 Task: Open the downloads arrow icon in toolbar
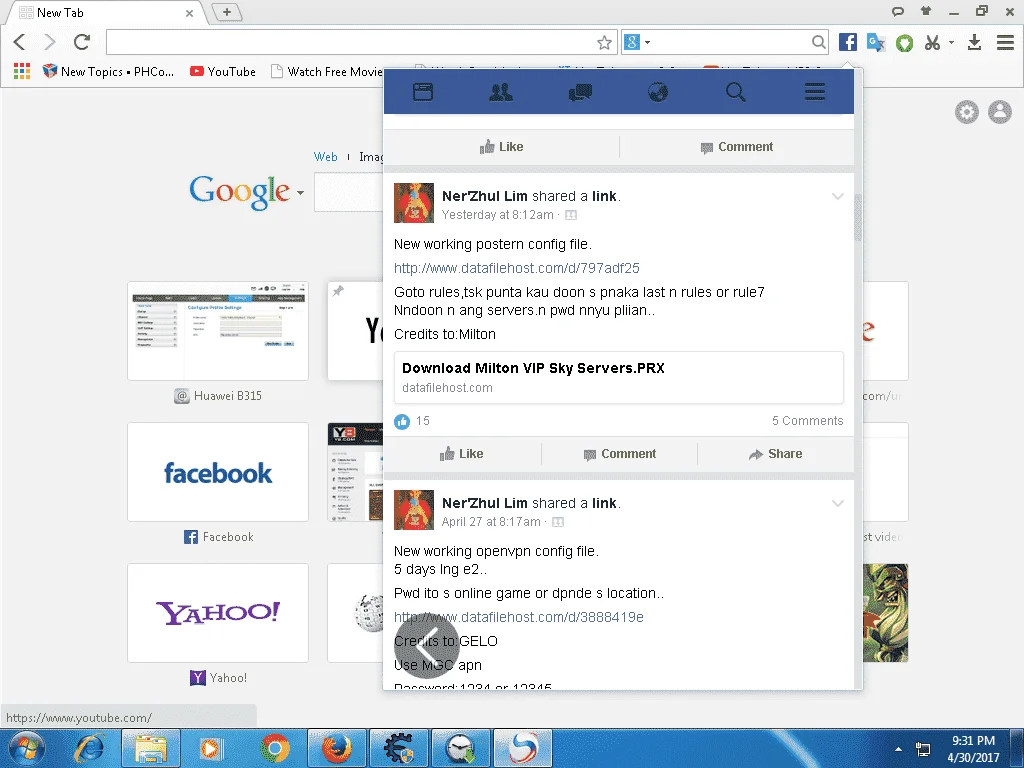tap(974, 42)
